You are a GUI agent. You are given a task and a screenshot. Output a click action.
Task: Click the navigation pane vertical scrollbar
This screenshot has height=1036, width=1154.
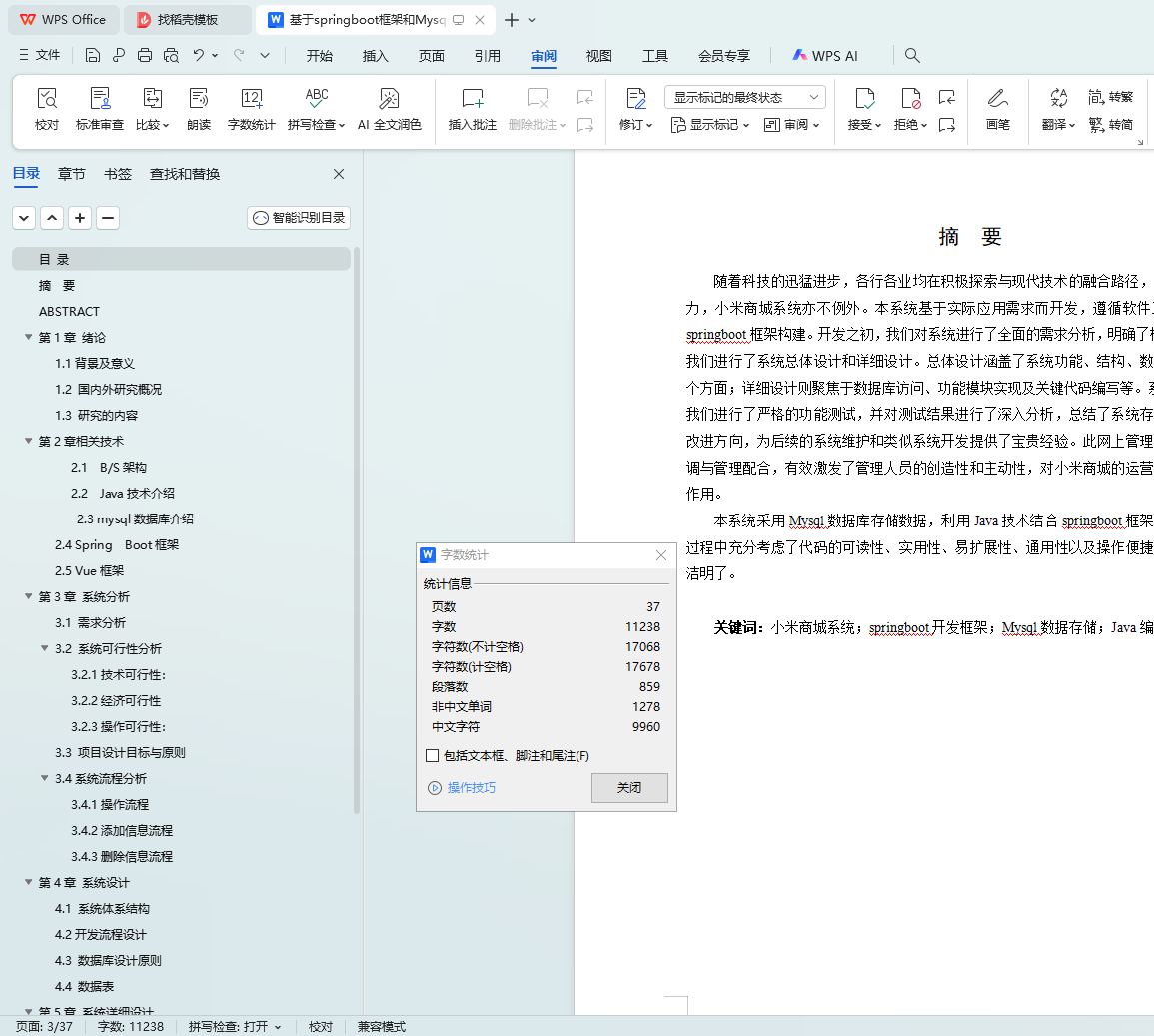coord(357,529)
